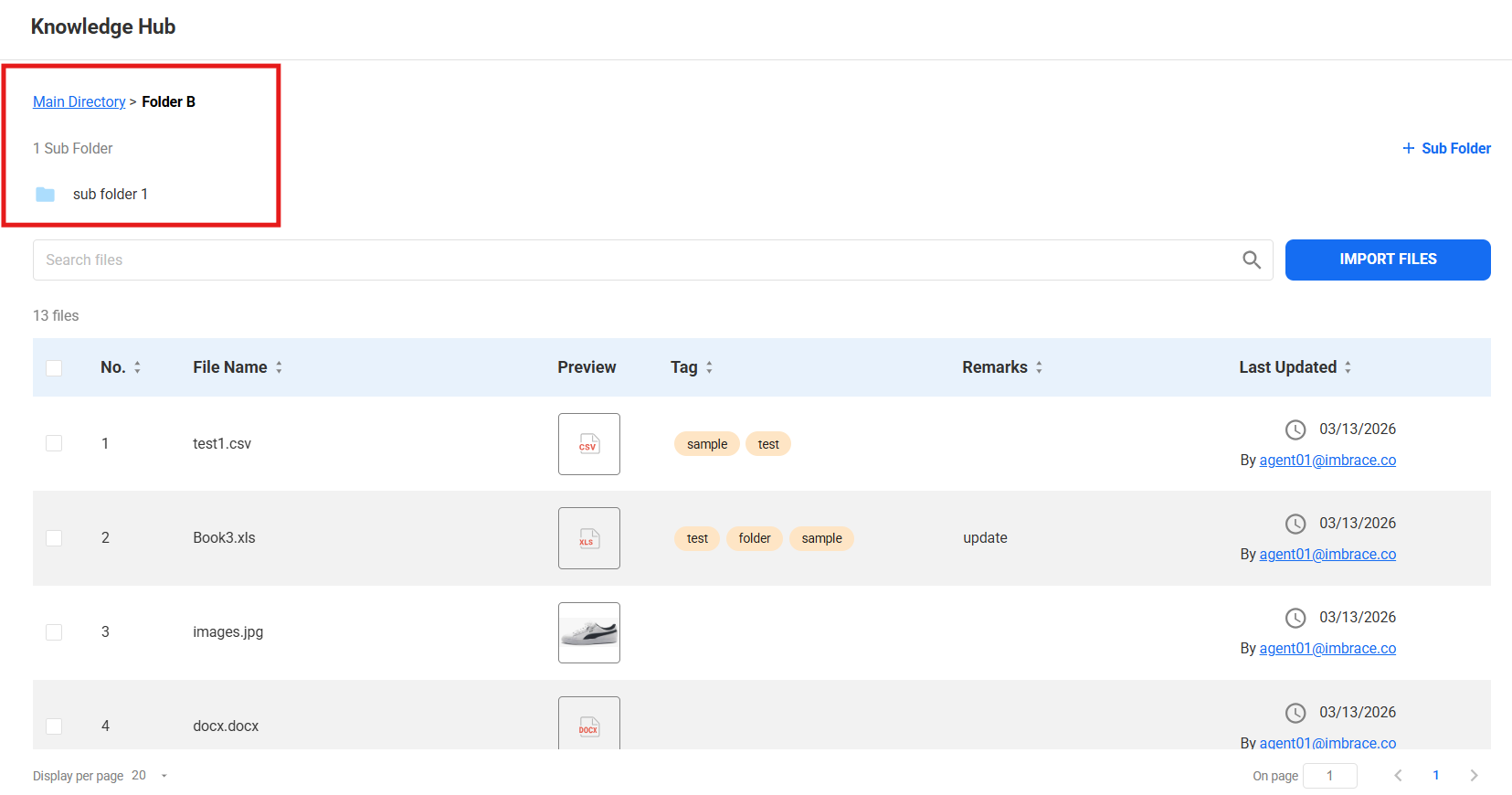Select the checkbox for test1.csv
Screen dimensions: 1512x795
point(54,443)
